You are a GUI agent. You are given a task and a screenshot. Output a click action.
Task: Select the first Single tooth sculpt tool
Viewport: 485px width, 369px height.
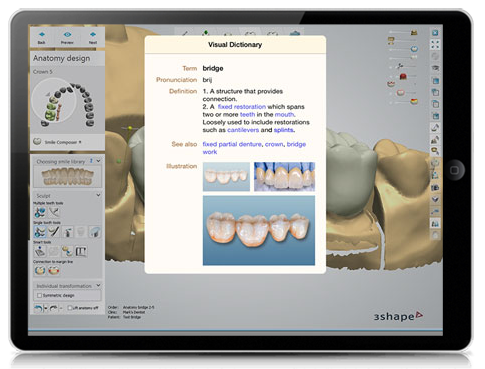(40, 231)
